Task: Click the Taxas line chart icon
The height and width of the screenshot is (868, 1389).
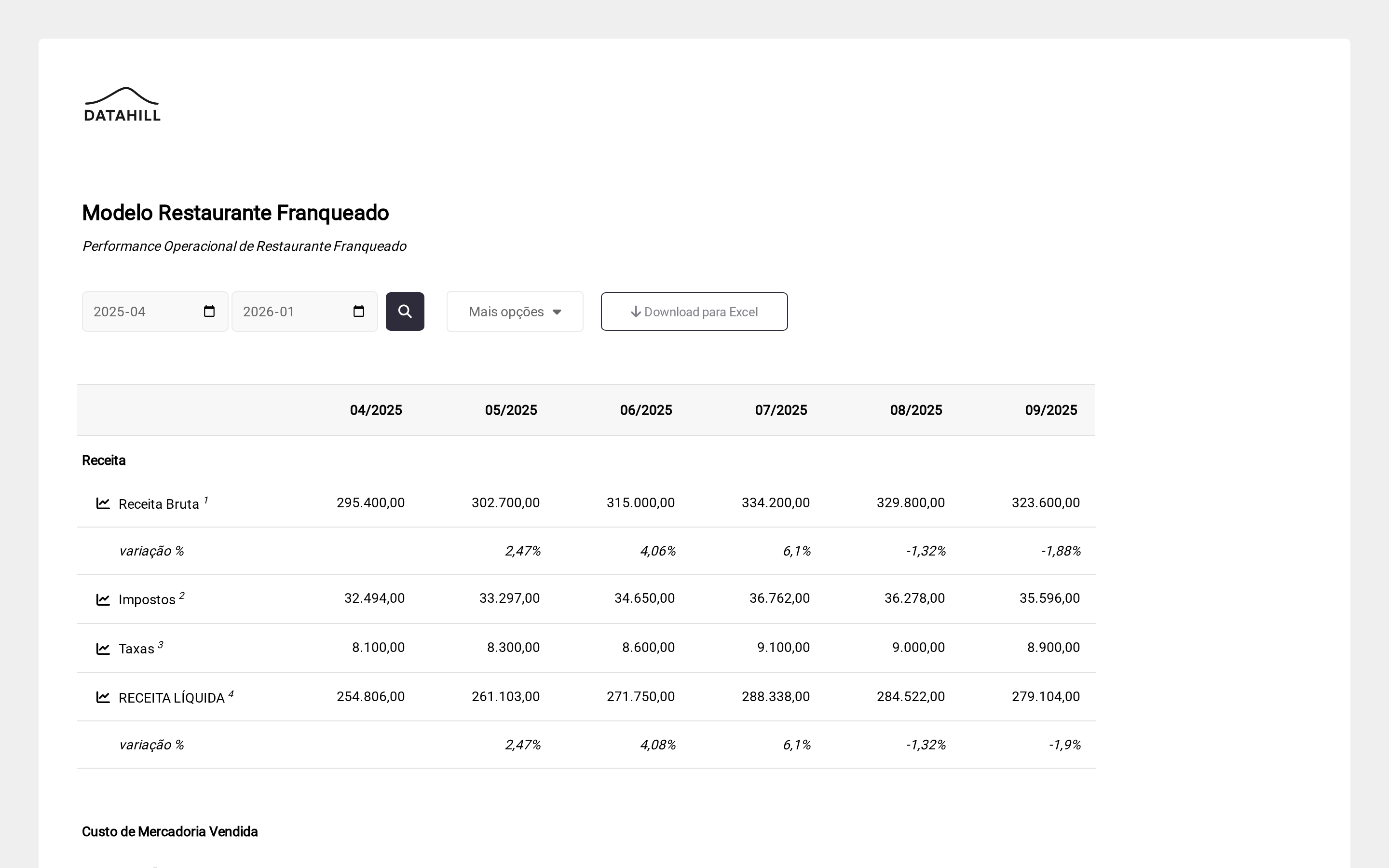Action: pyautogui.click(x=103, y=649)
